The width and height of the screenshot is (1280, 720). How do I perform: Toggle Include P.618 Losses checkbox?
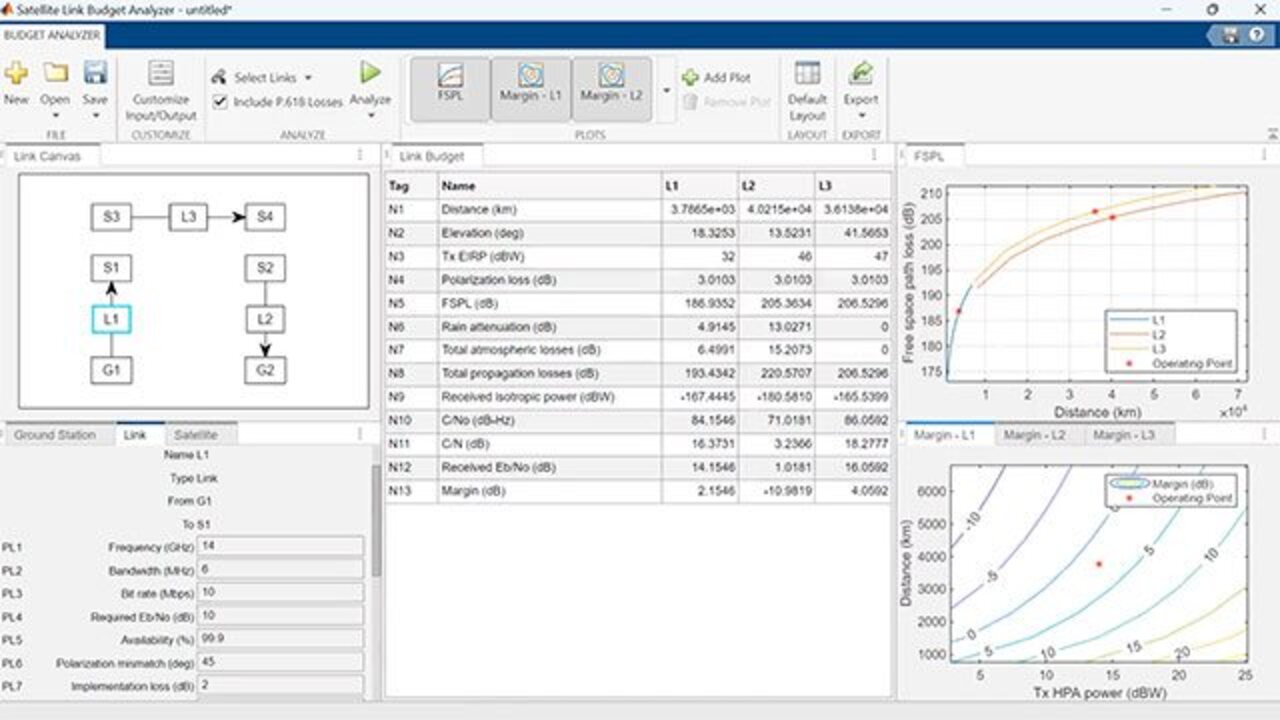221,102
